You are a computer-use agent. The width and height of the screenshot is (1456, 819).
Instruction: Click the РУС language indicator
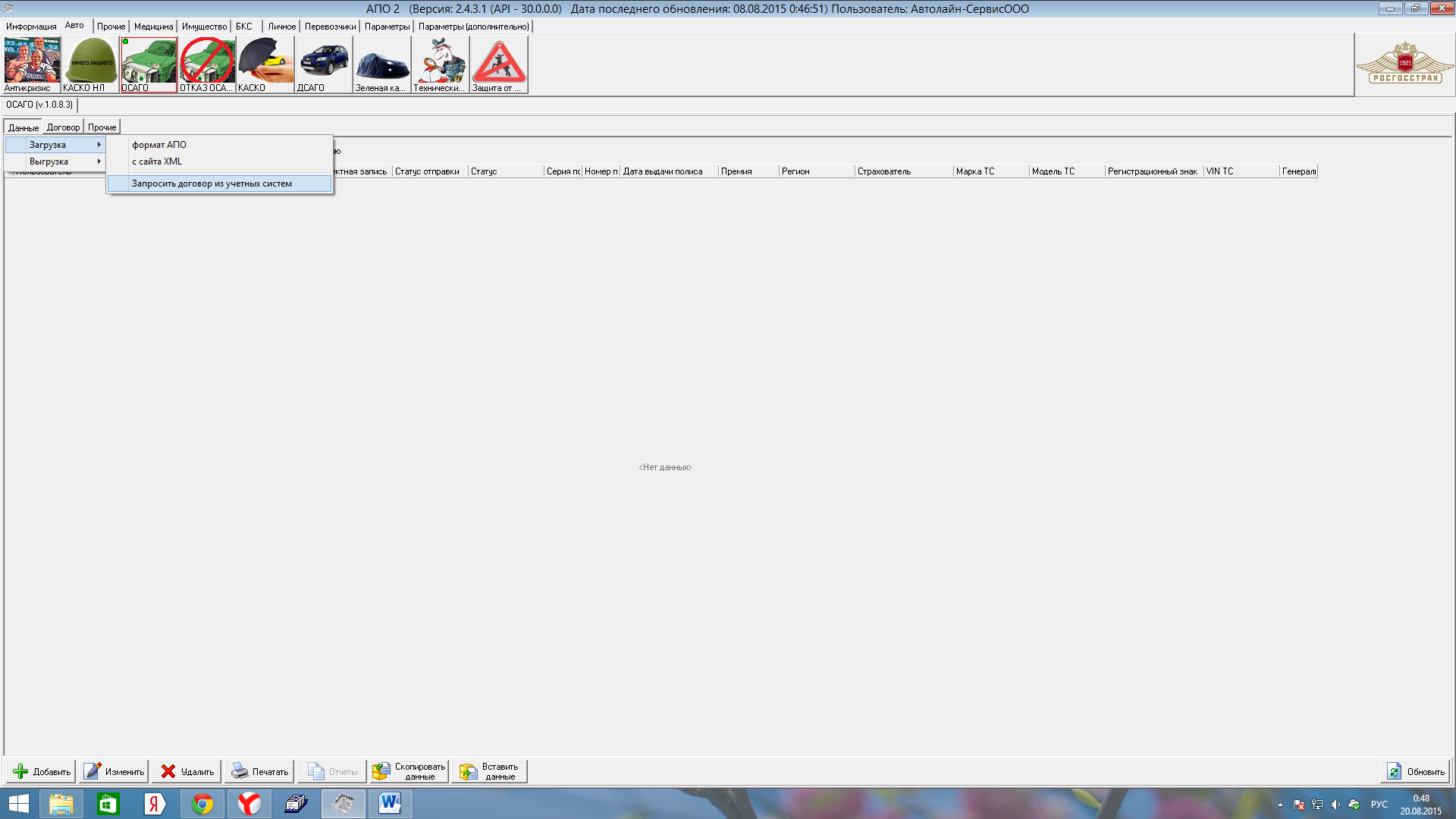(x=1379, y=805)
